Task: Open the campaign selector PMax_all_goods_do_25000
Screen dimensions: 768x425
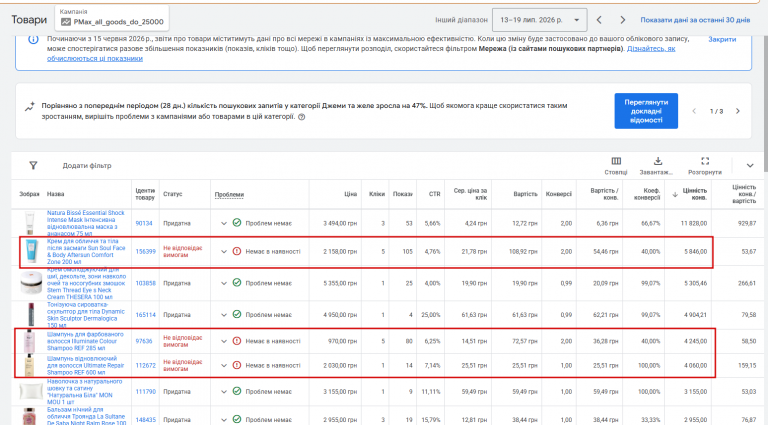Action: click(112, 18)
